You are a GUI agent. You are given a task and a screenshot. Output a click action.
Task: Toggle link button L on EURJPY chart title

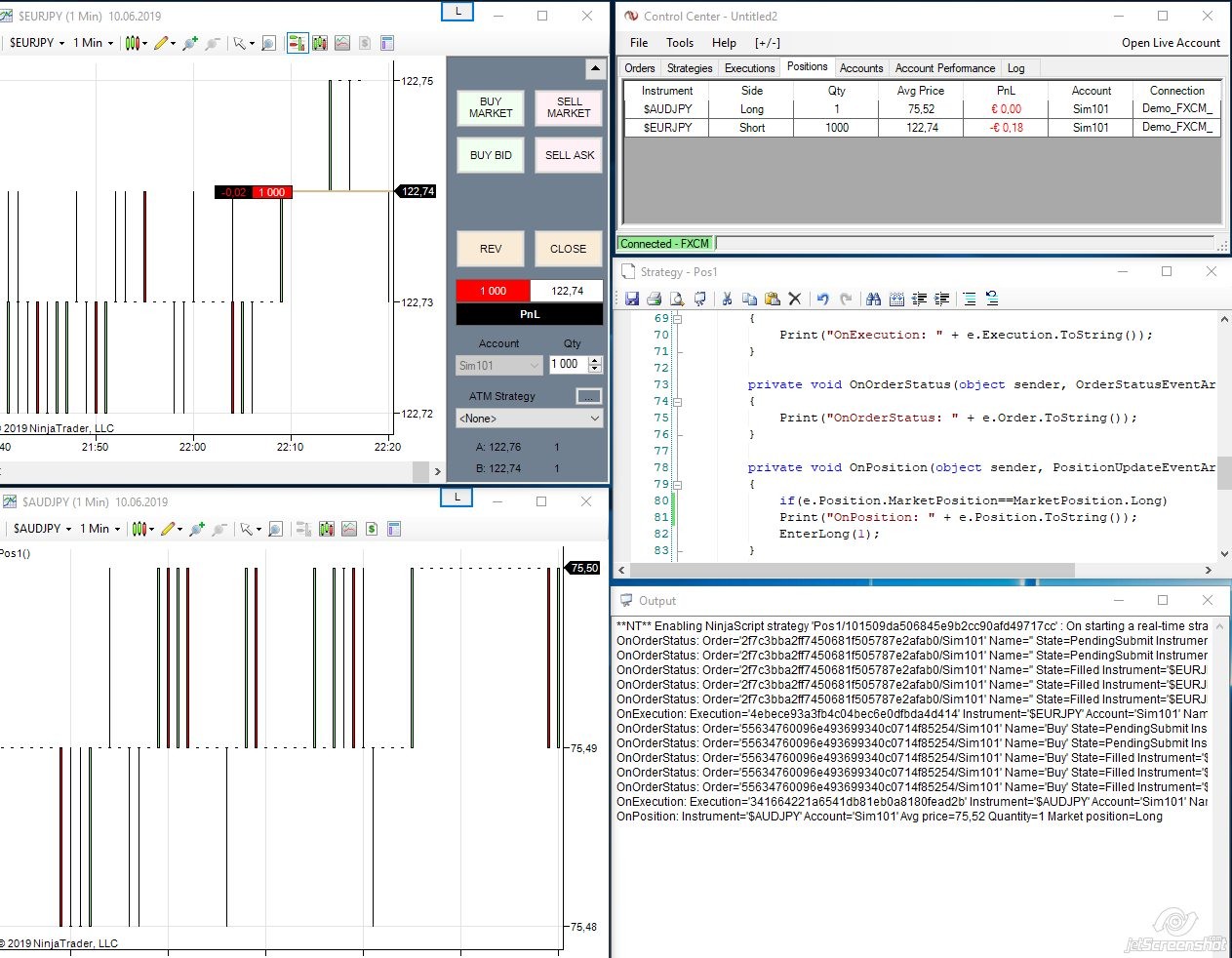[457, 12]
